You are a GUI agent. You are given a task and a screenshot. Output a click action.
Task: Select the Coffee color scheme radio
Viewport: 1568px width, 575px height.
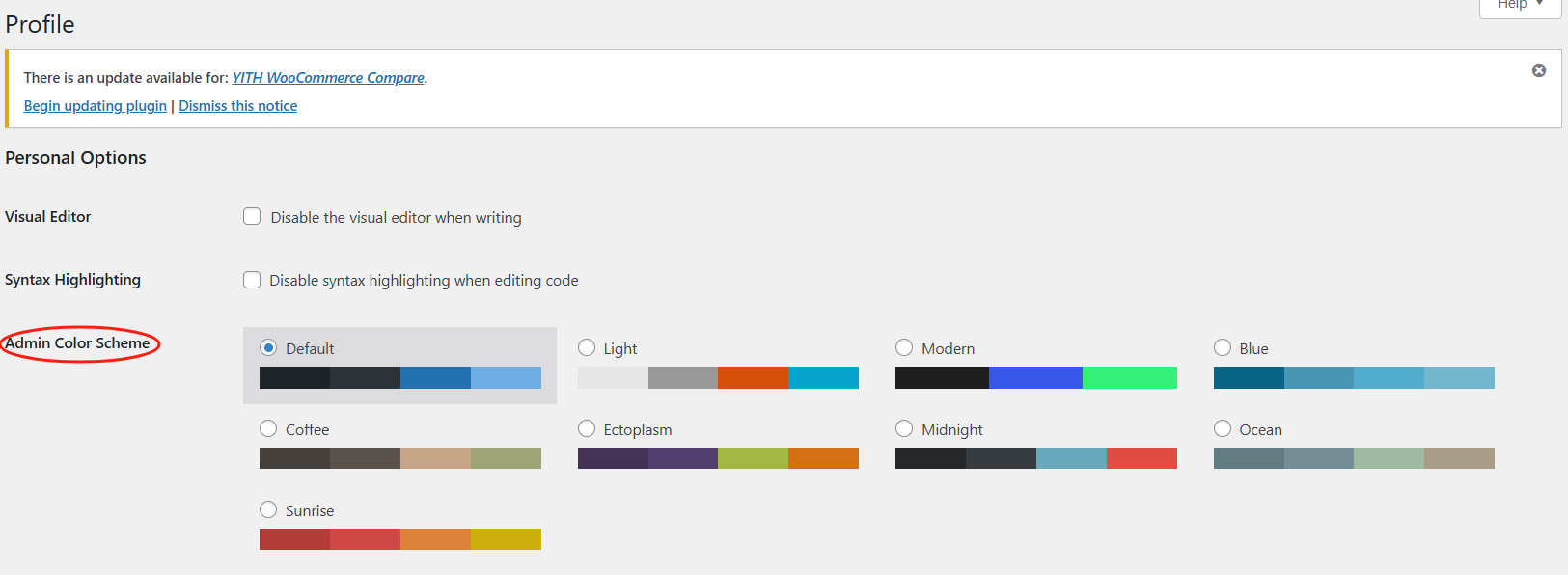268,428
